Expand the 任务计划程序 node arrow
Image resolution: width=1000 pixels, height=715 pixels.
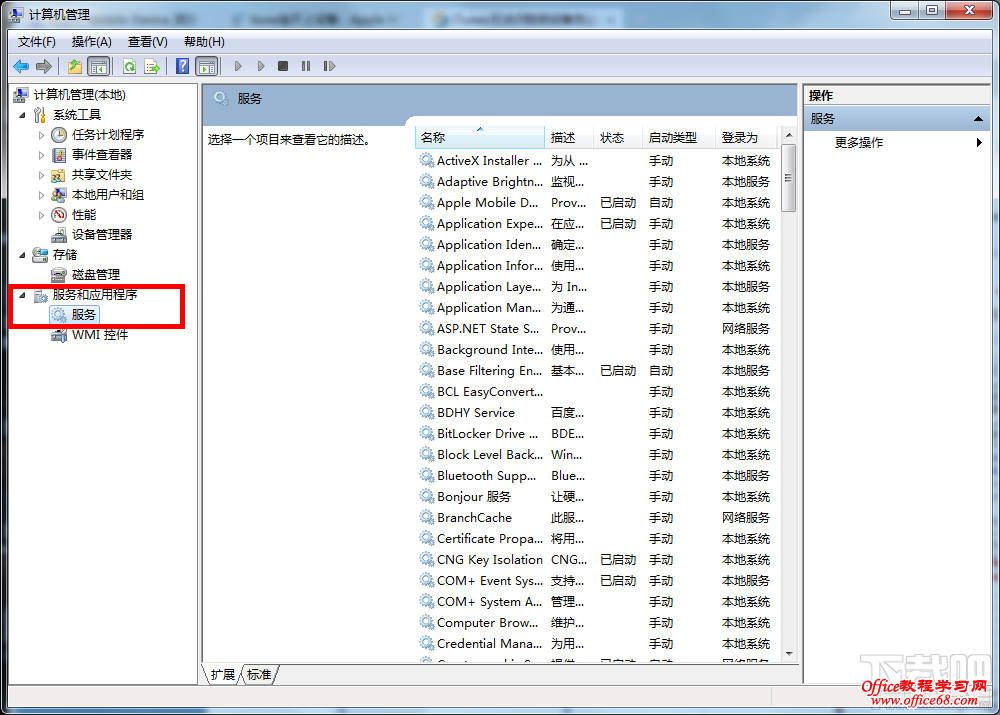click(x=41, y=135)
